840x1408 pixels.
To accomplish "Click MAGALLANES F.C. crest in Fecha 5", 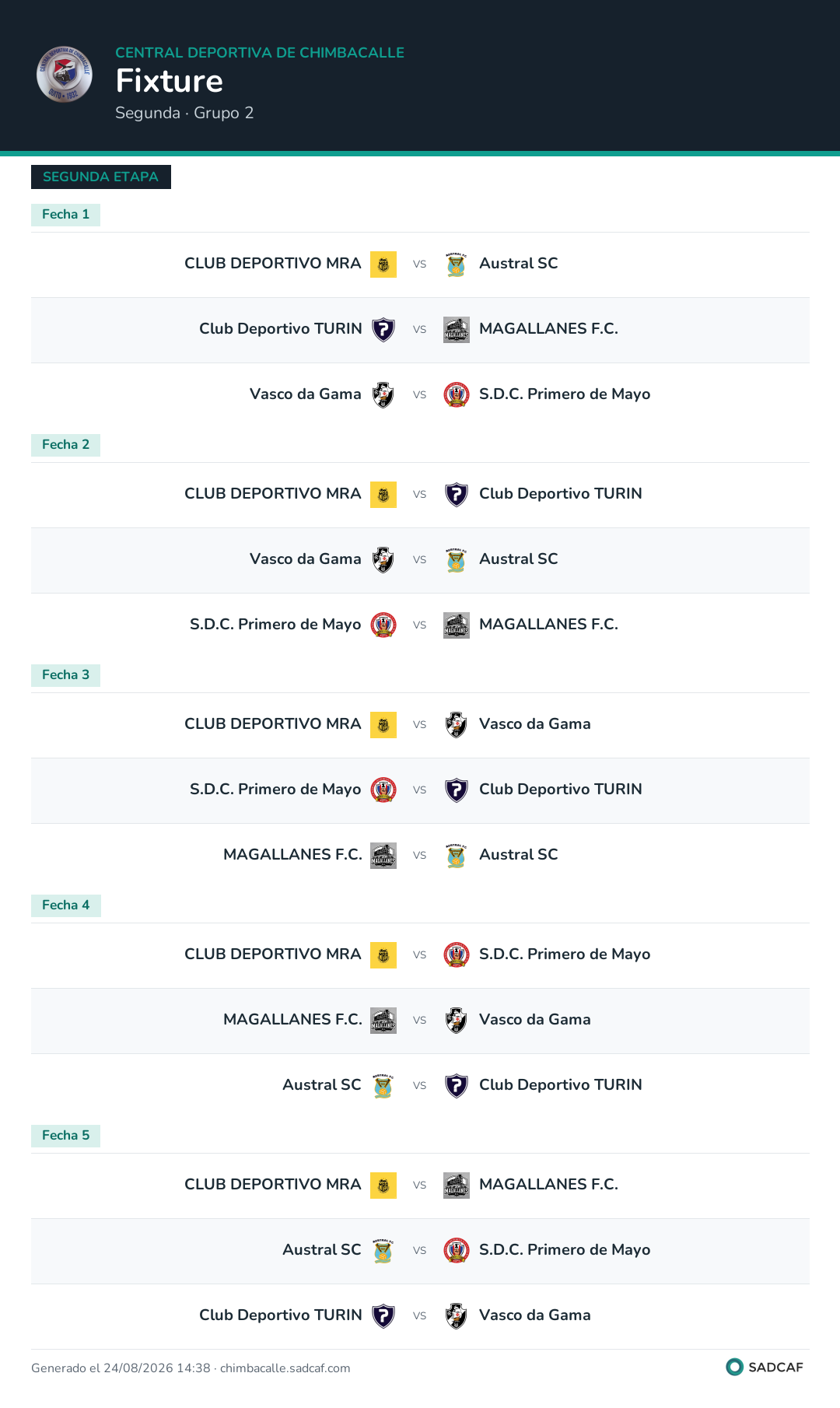I will [457, 1186].
